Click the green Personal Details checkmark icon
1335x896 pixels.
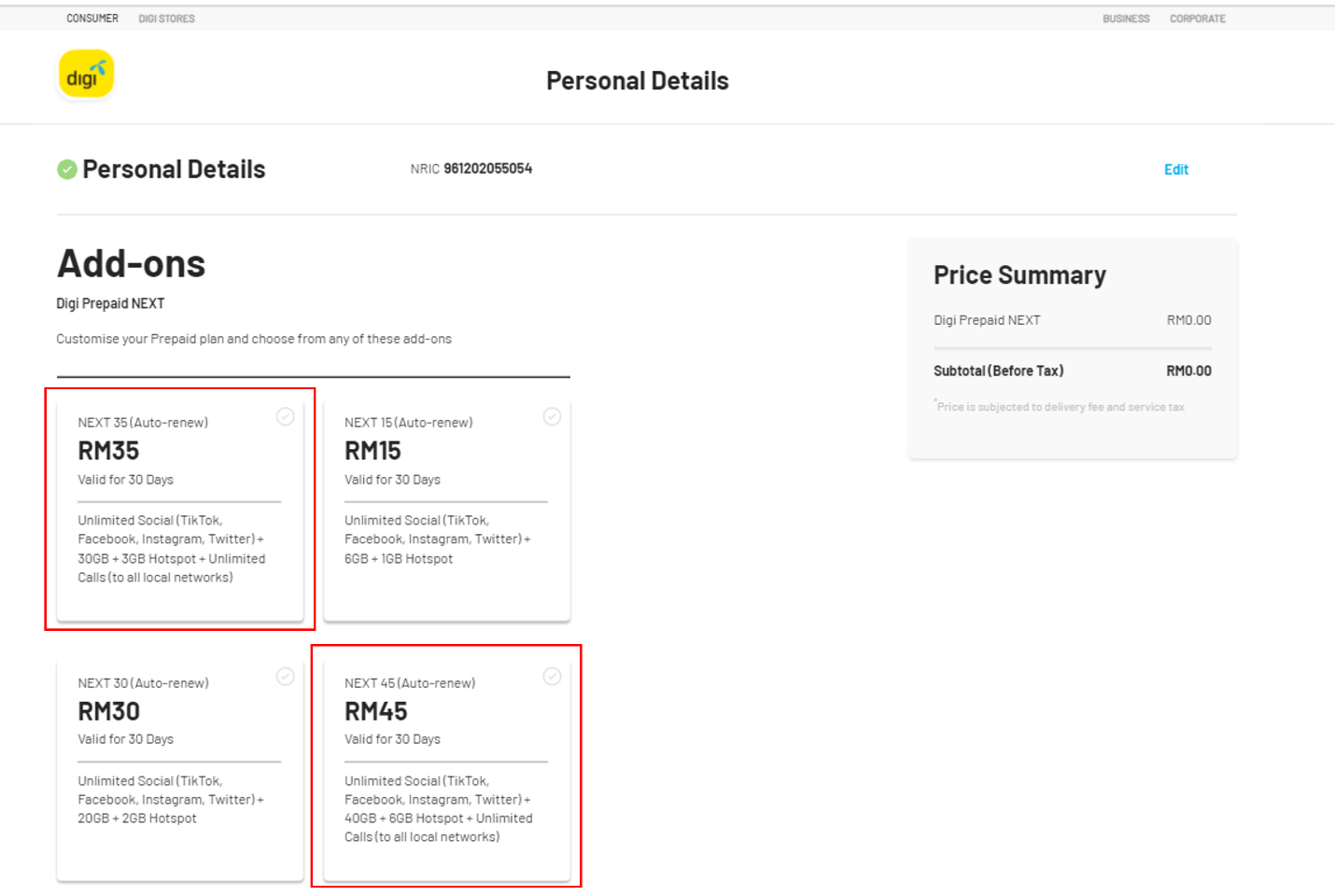(x=65, y=169)
